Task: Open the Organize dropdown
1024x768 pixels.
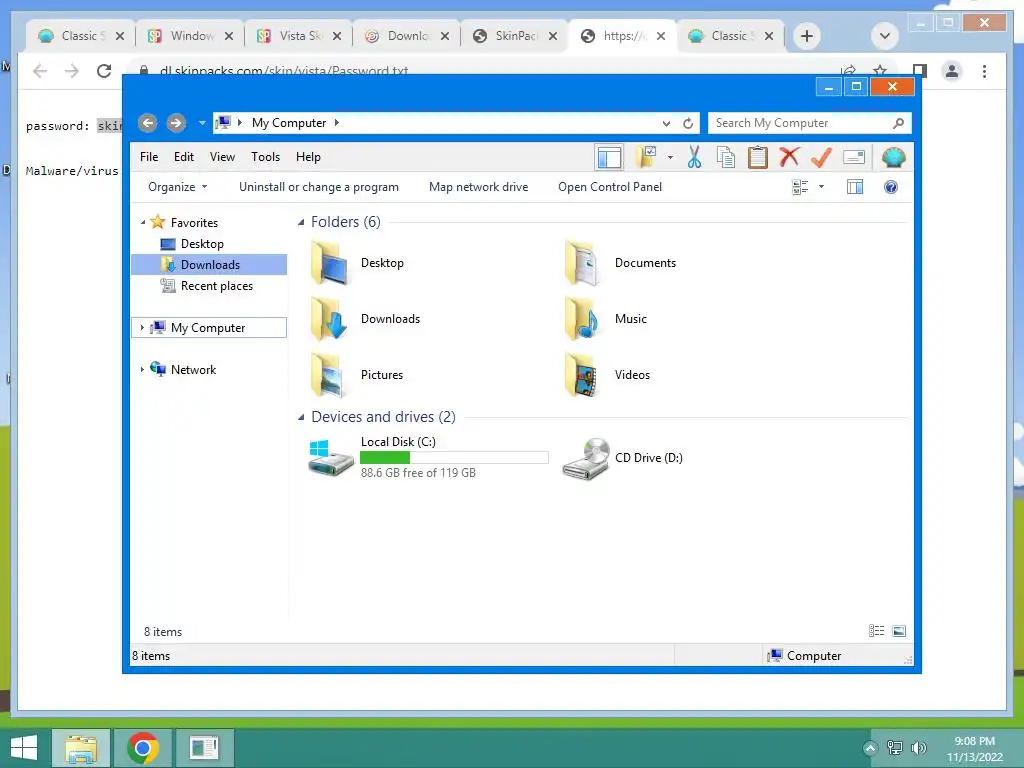Action: coord(178,187)
